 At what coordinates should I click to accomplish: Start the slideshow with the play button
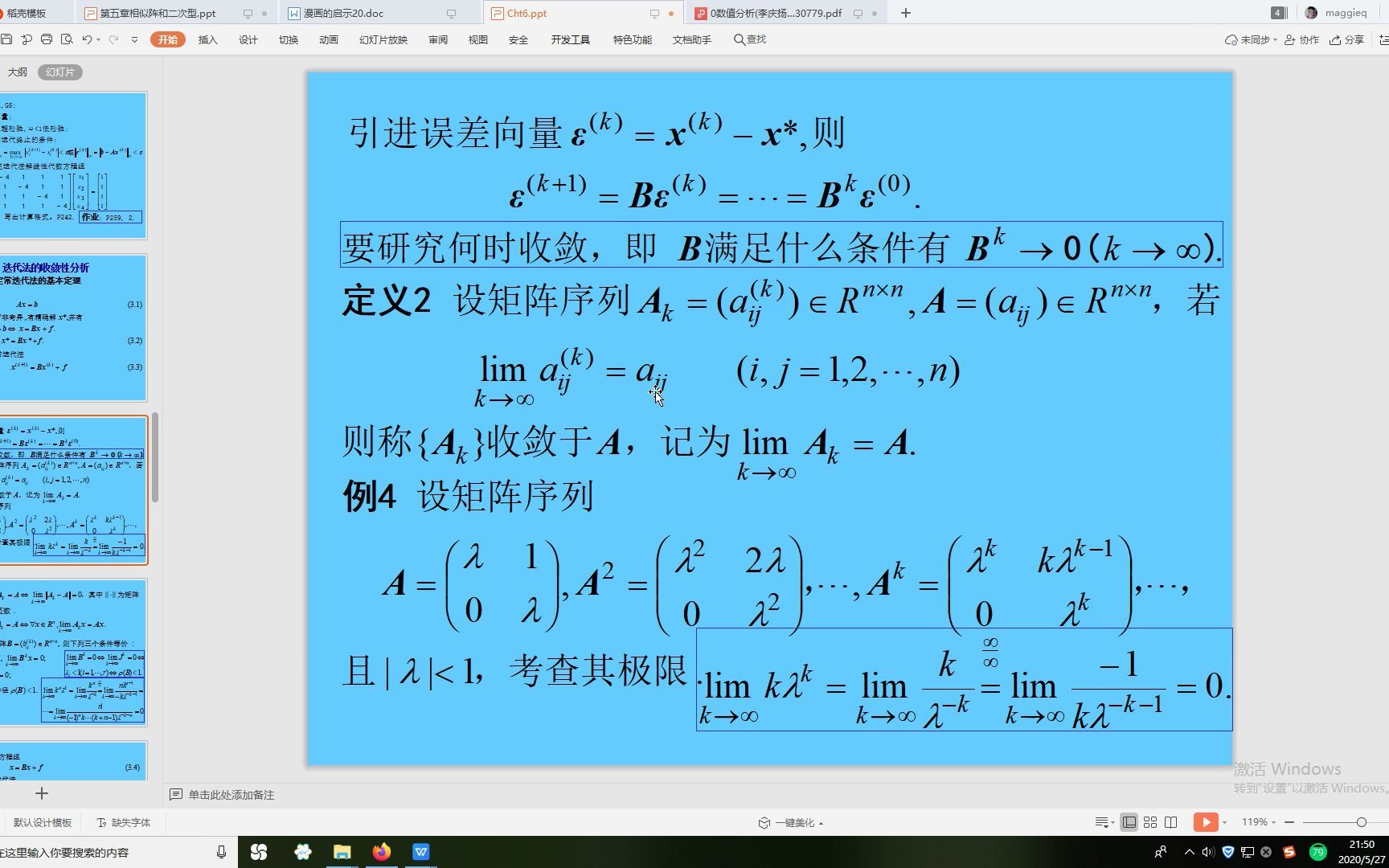1206,822
